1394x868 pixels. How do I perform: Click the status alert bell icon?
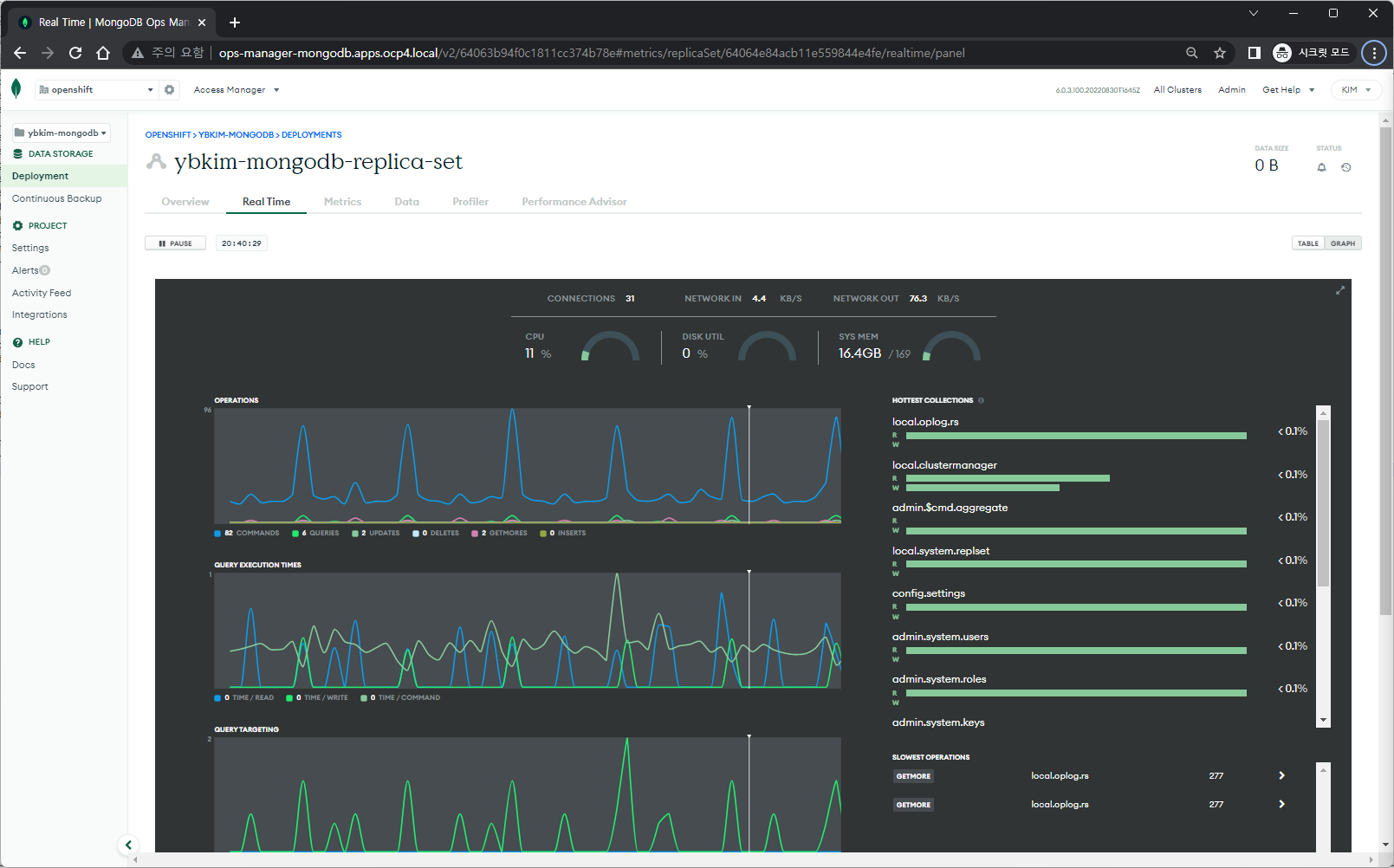tap(1321, 167)
